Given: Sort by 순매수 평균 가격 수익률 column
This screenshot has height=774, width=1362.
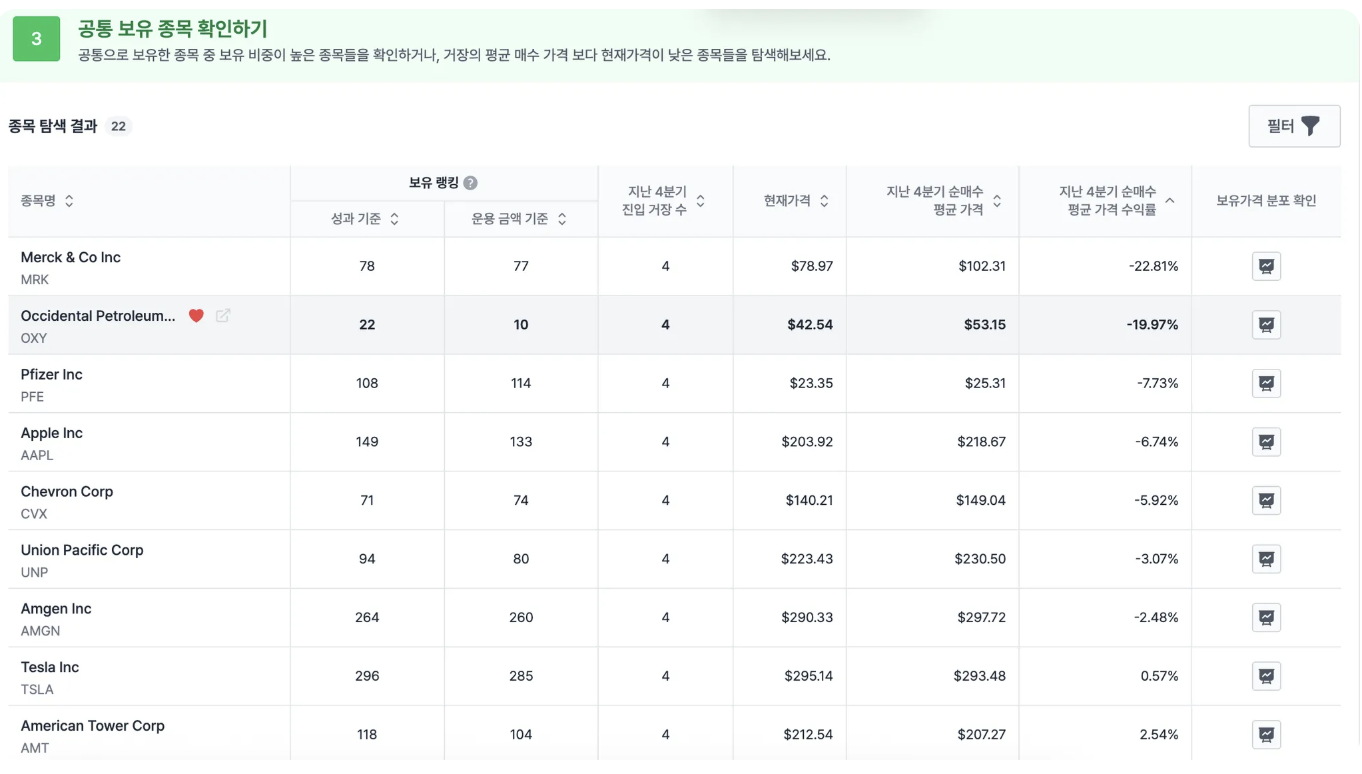Looking at the screenshot, I should (x=1170, y=201).
